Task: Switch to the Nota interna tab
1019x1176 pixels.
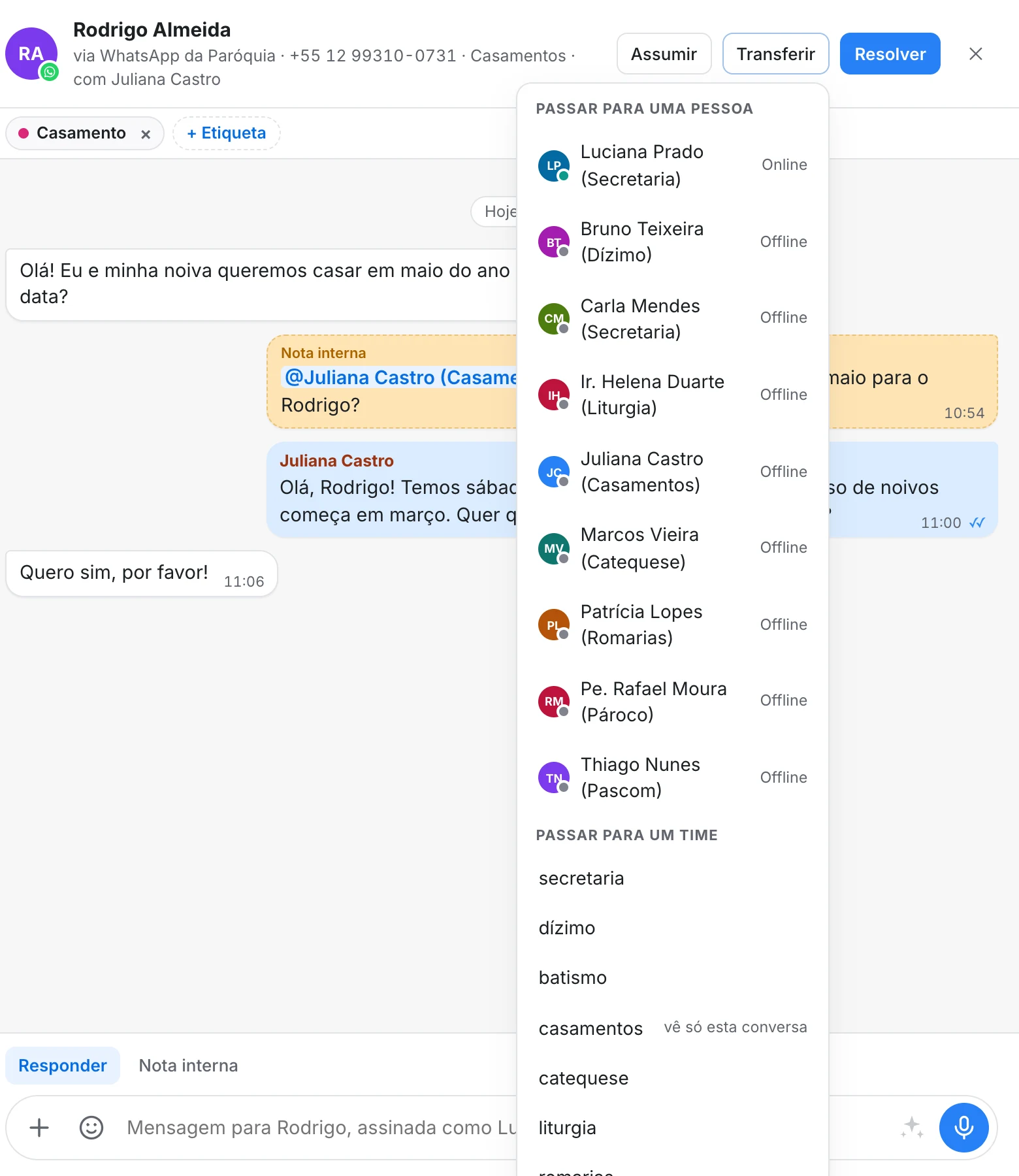Action: pos(189,1066)
